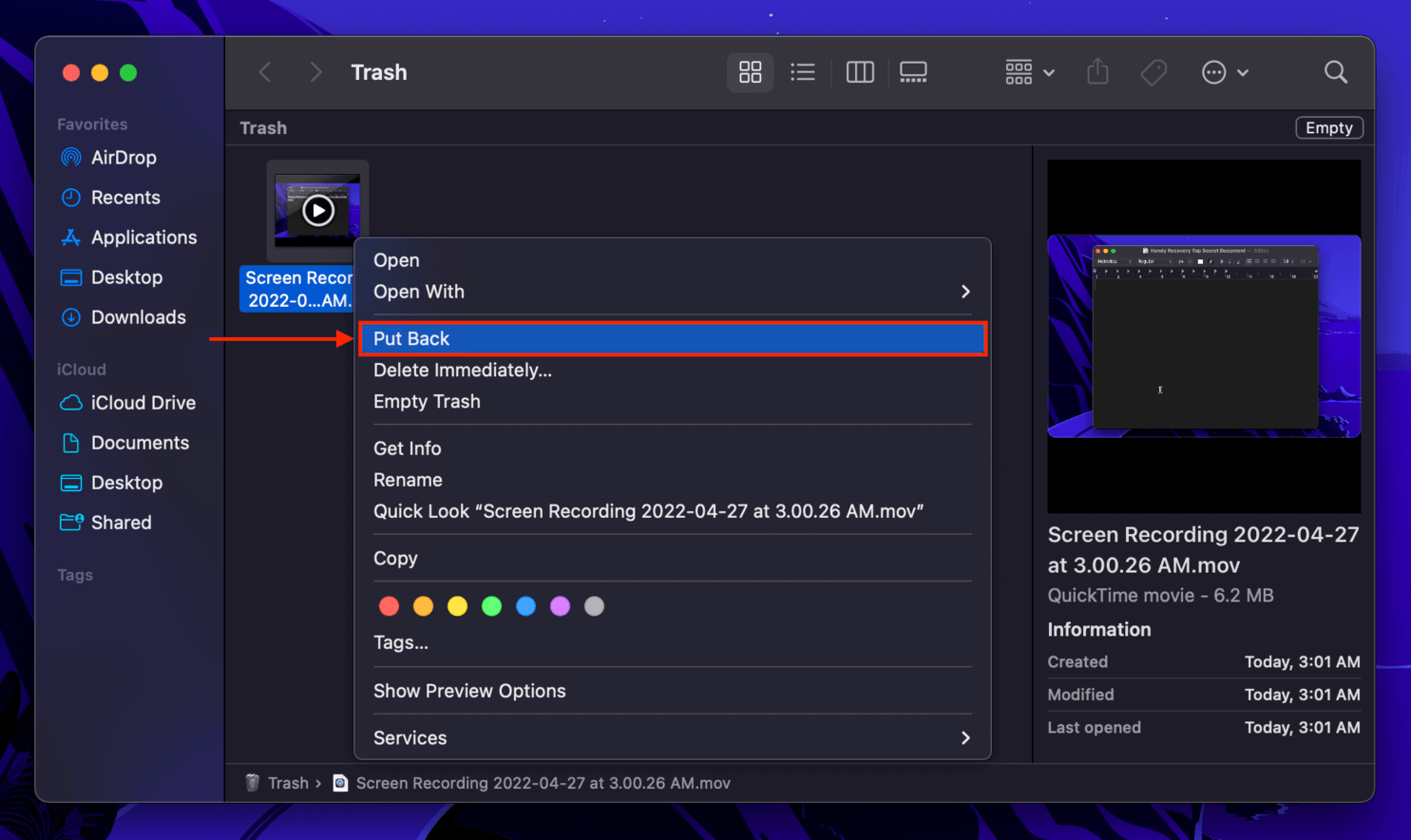Viewport: 1411px width, 840px height.
Task: Open Applications in the sidebar
Action: pos(143,238)
